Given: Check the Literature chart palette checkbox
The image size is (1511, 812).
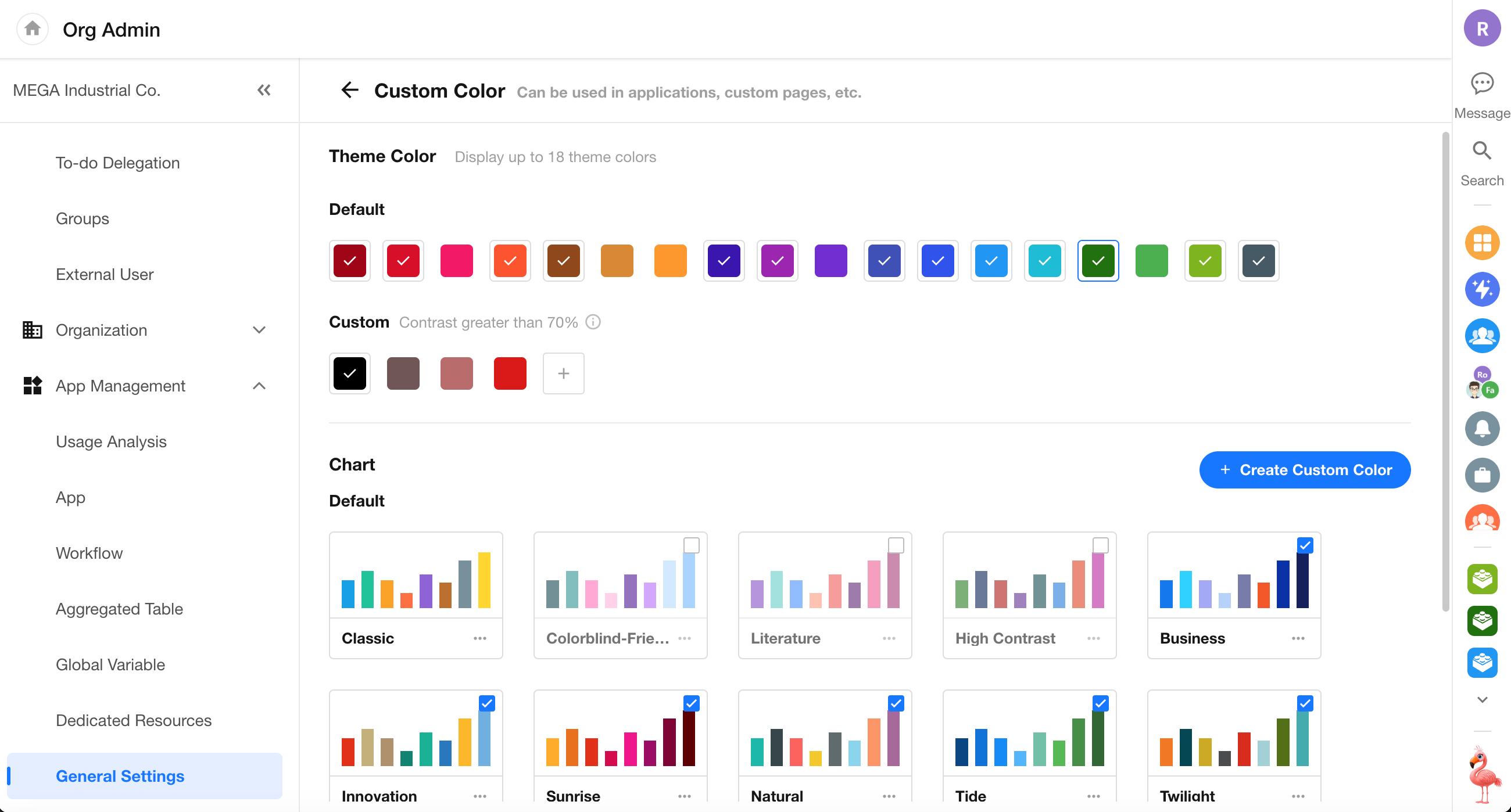Looking at the screenshot, I should click(896, 545).
